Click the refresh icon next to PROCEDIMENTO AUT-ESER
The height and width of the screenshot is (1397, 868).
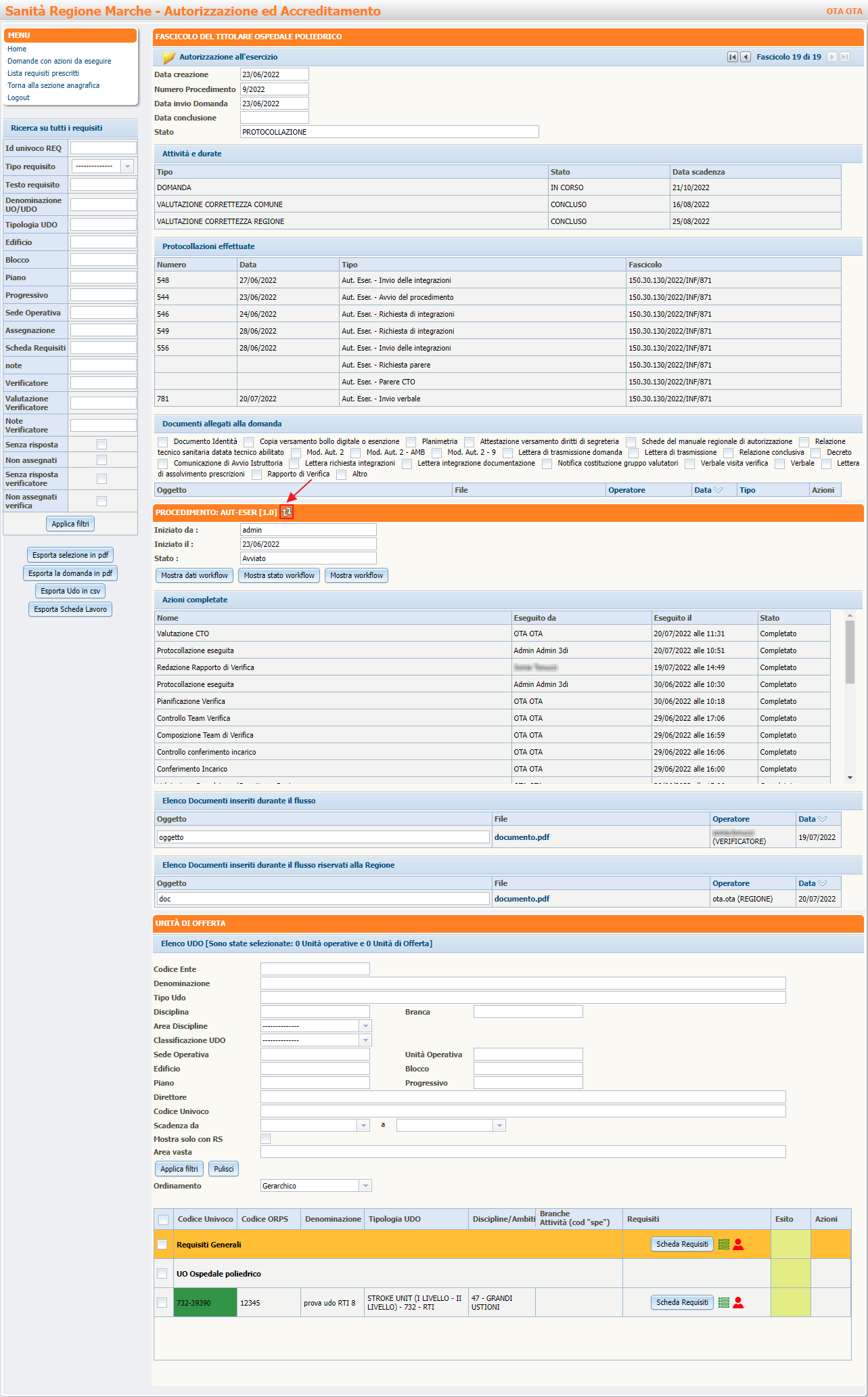coord(287,512)
